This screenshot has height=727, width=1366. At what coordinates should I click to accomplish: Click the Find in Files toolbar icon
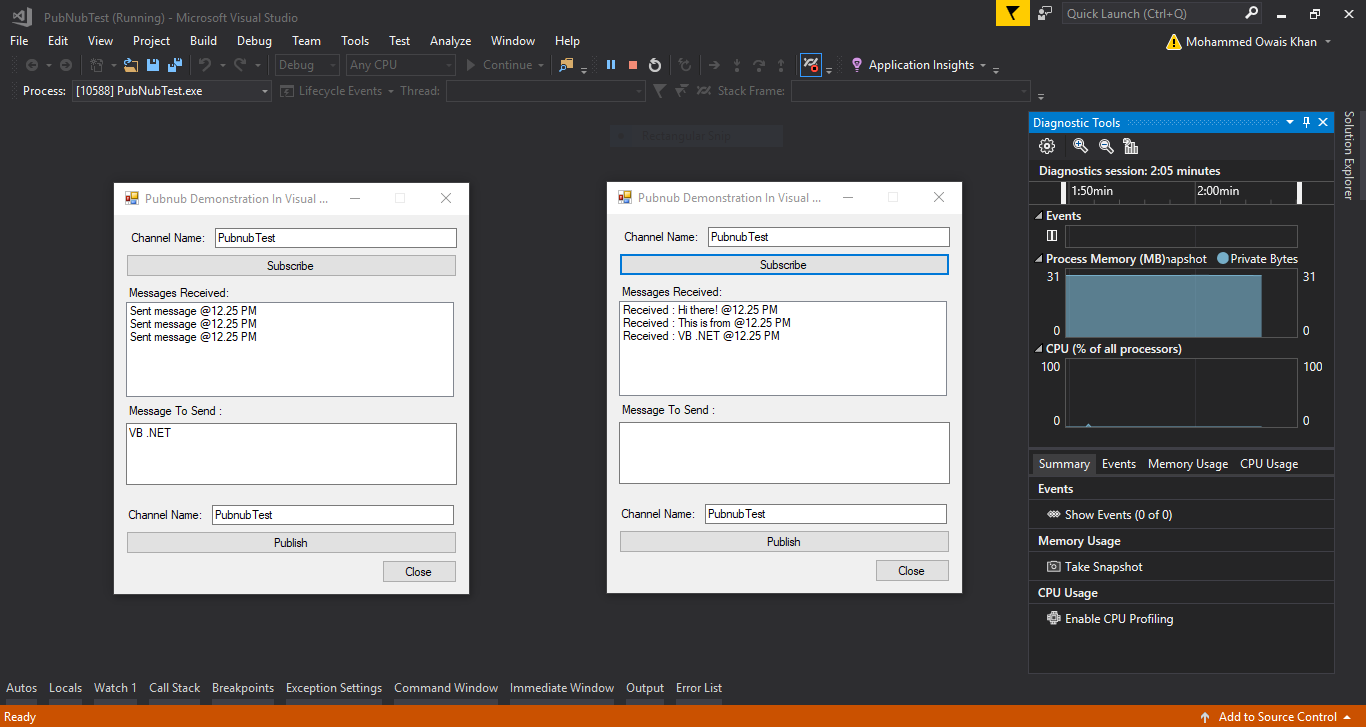(567, 65)
